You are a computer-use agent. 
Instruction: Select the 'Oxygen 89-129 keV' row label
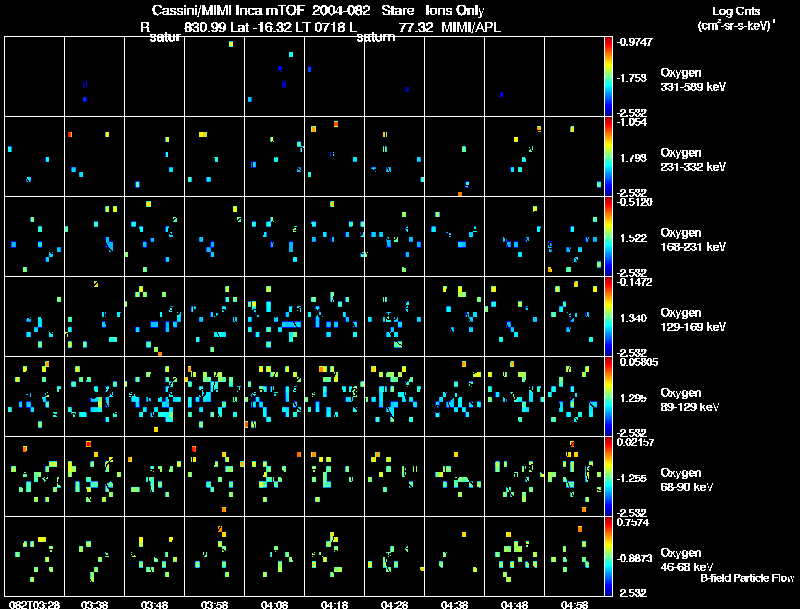(690, 400)
